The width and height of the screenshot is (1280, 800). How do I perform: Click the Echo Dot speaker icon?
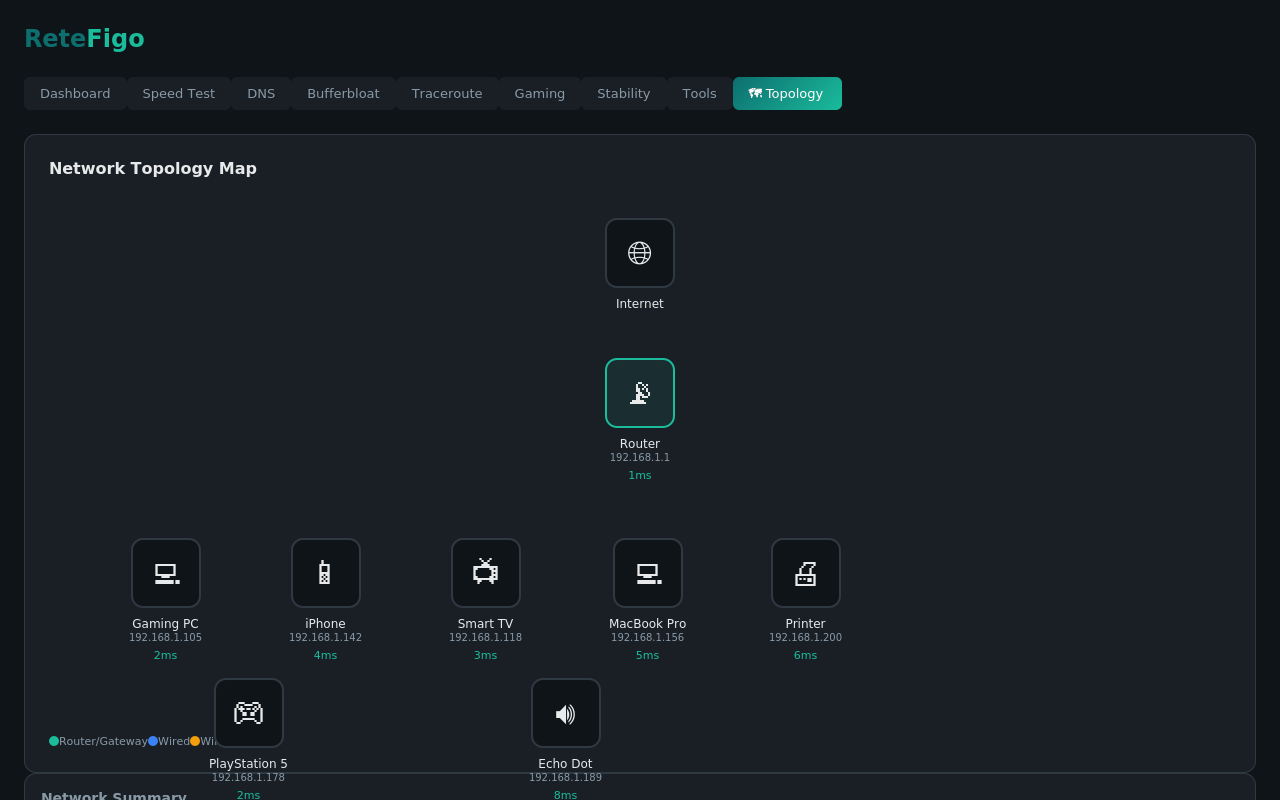pos(565,712)
